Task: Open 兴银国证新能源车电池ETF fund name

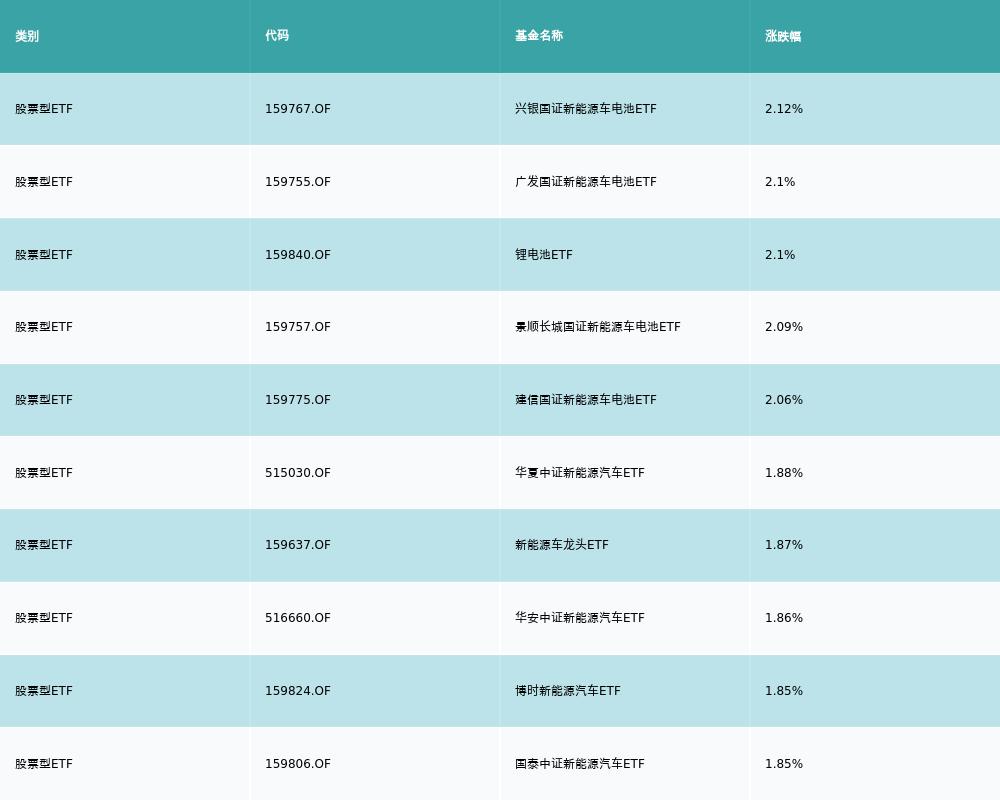Action: 586,109
